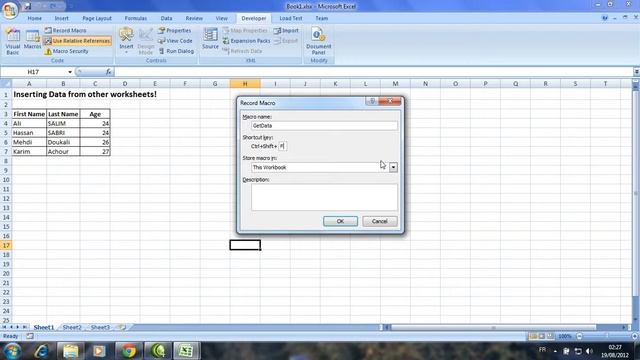Click the Shortcut key box
Viewport: 640px width, 360px height.
click(282, 146)
